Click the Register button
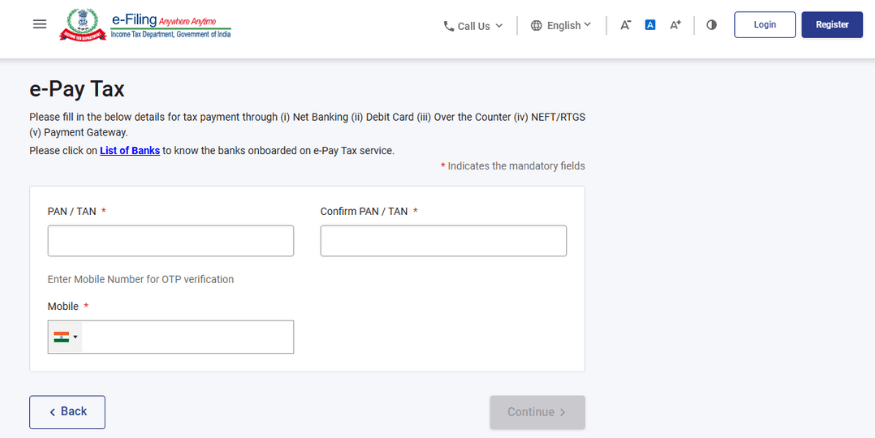875x438 pixels. click(x=832, y=25)
